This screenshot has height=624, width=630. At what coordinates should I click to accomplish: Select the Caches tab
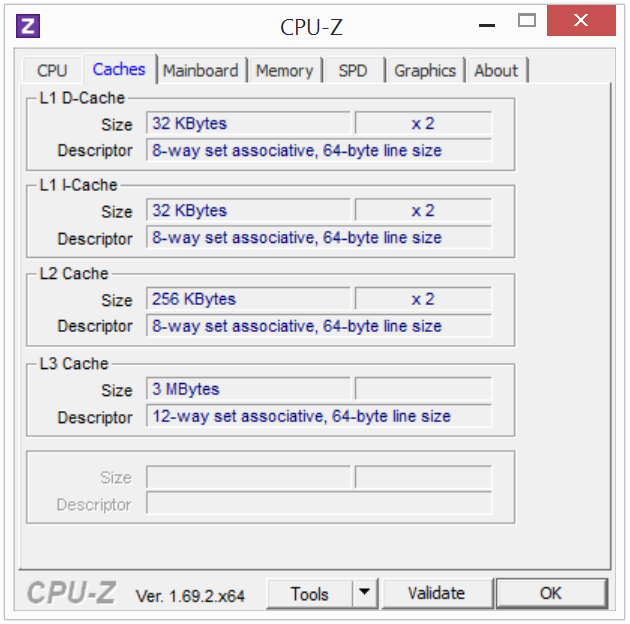[x=119, y=69]
